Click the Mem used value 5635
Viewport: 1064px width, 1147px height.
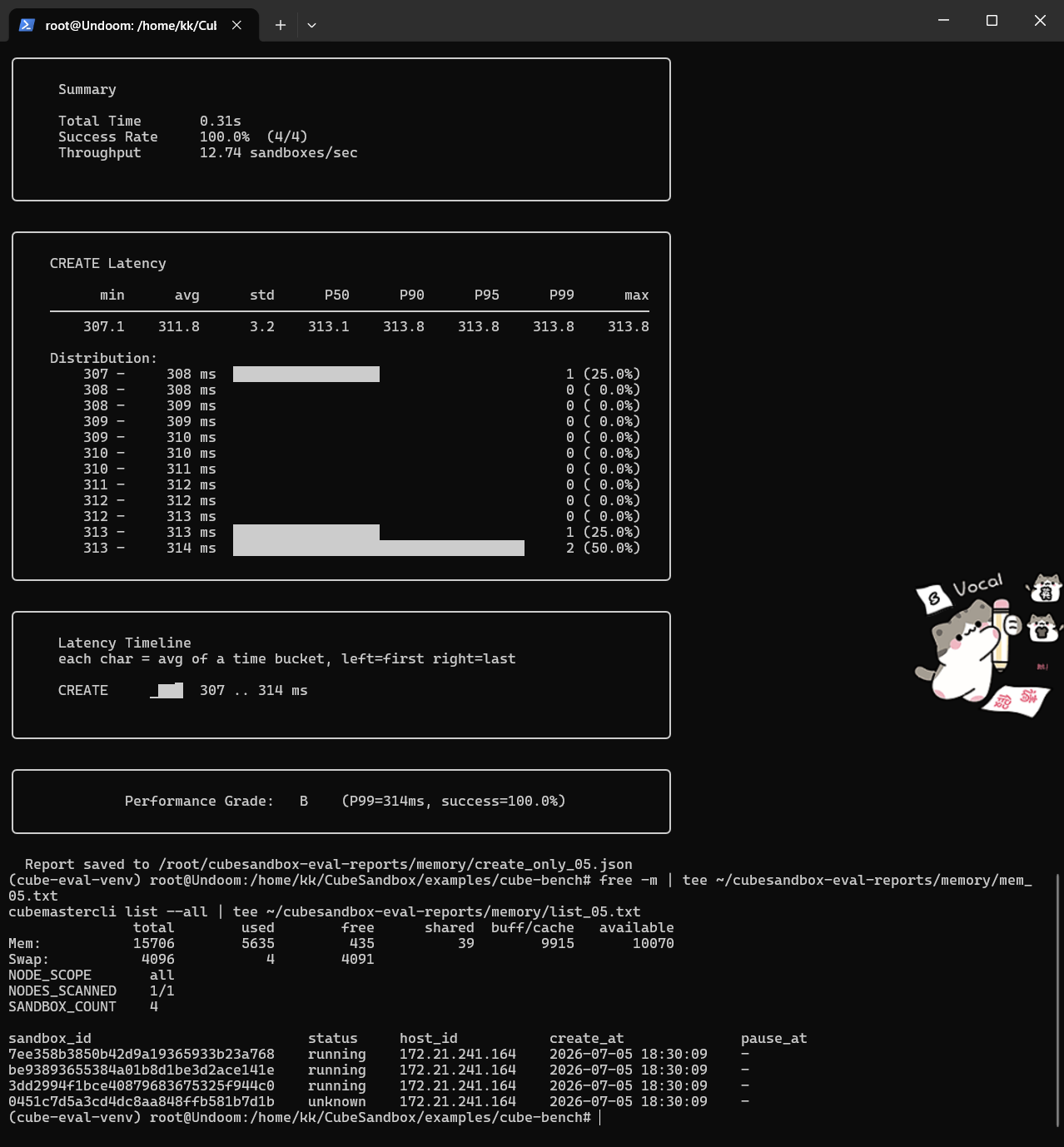coord(258,943)
